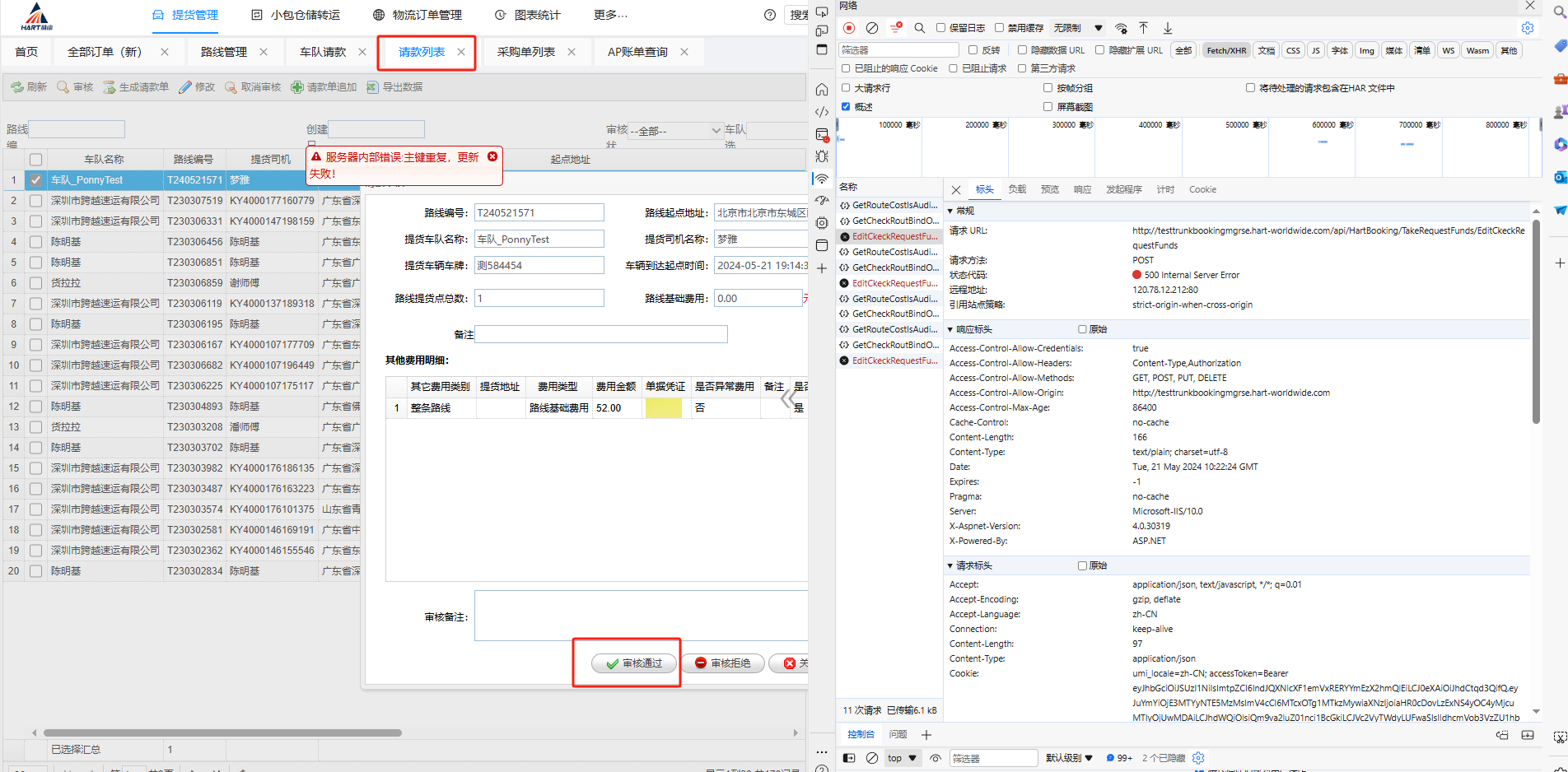
Task: Open DevTools network settings gear
Action: [1528, 28]
